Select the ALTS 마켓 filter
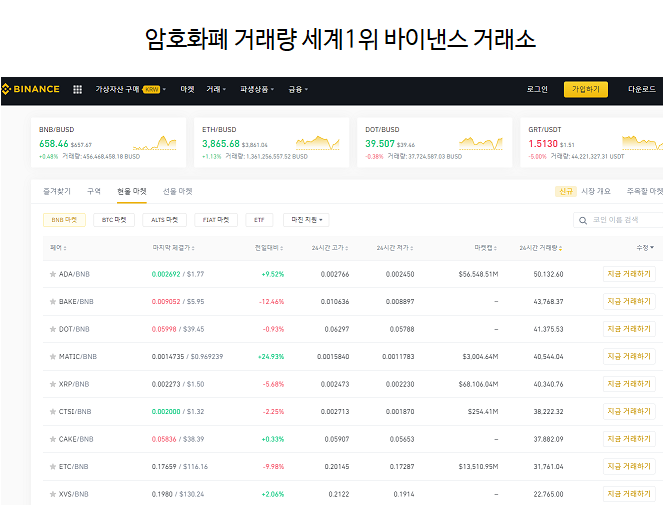Image resolution: width=665 pixels, height=517 pixels. pos(165,220)
